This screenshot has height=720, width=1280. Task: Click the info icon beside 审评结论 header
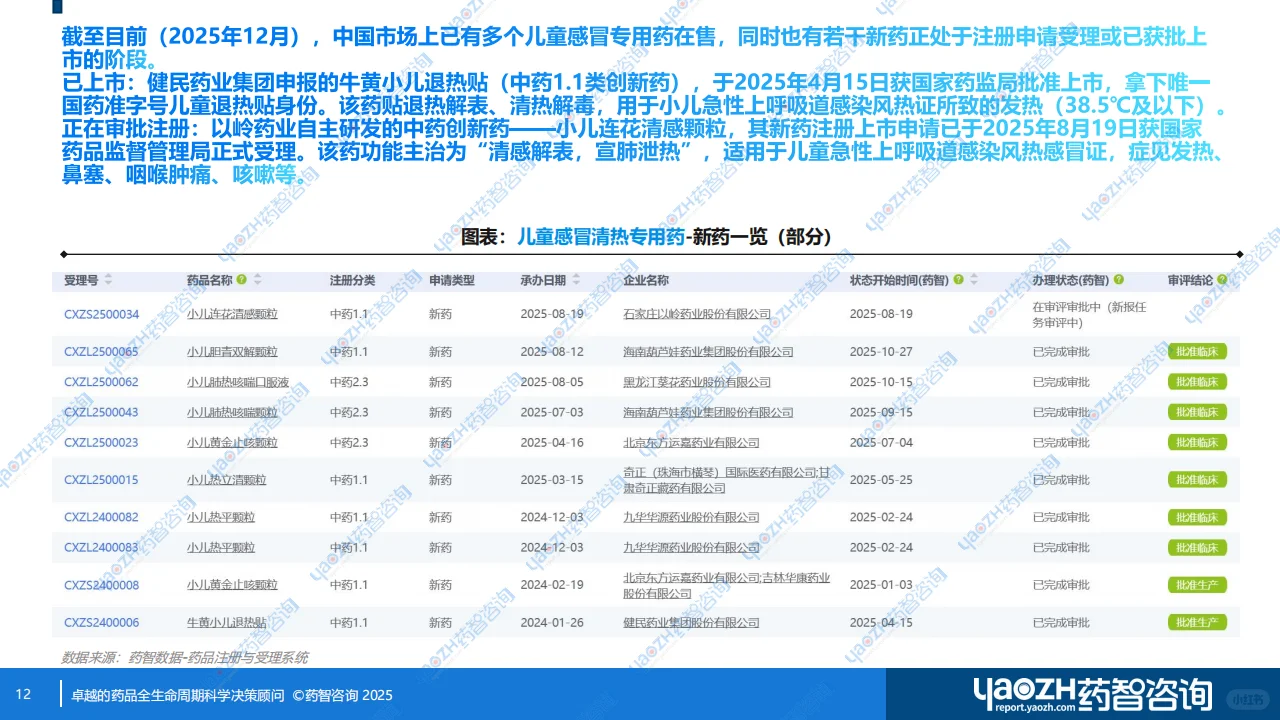pos(1221,280)
